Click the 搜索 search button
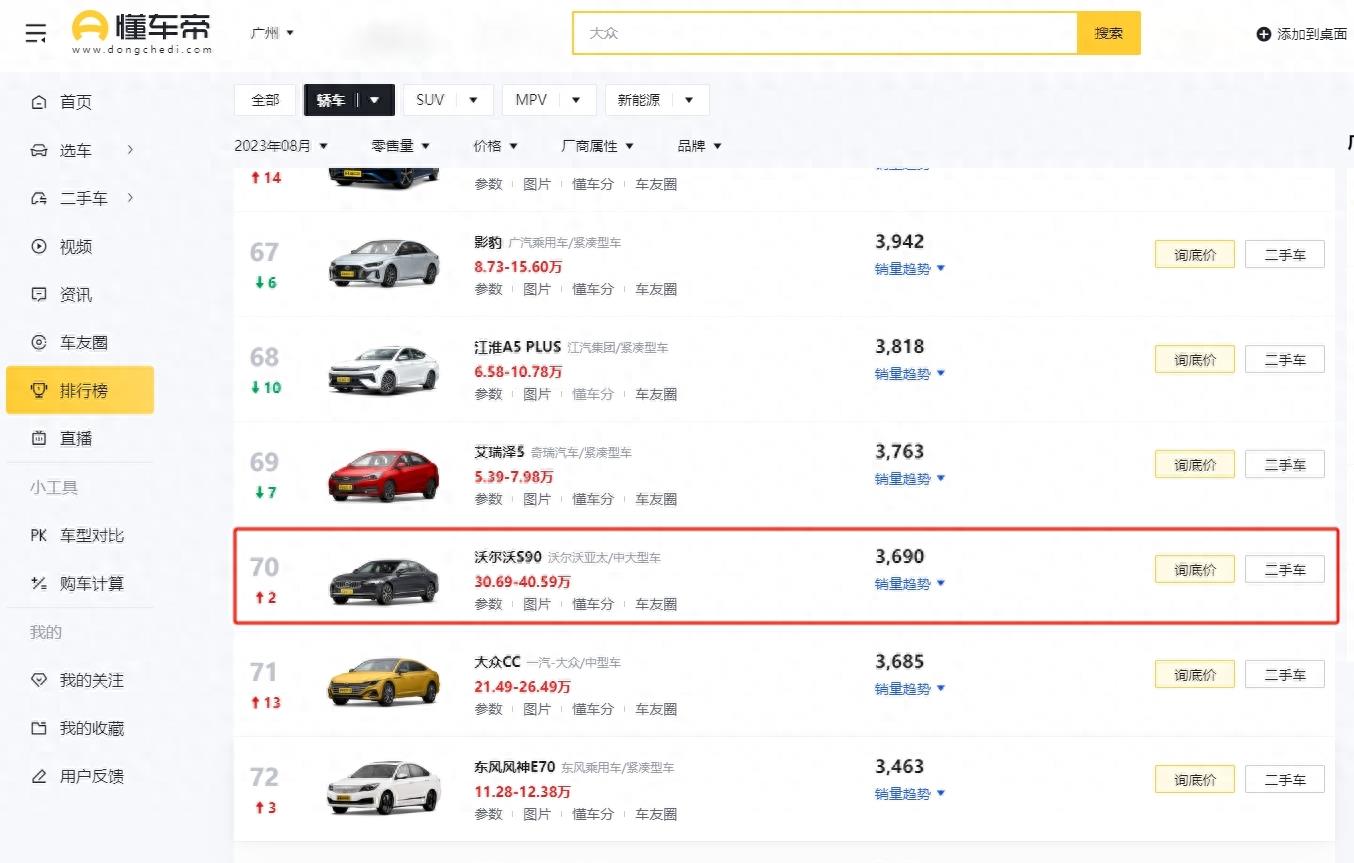Image resolution: width=1354 pixels, height=863 pixels. click(x=1108, y=33)
